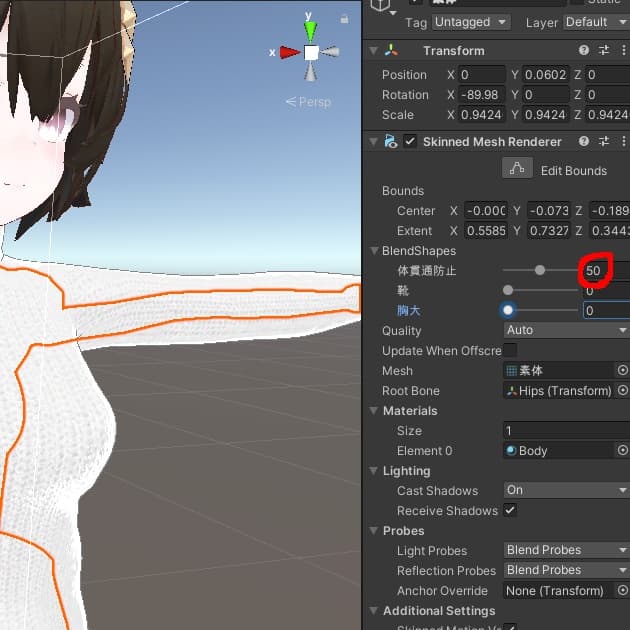This screenshot has width=630, height=630.
Task: Open Transform component more options menu
Action: tap(623, 50)
